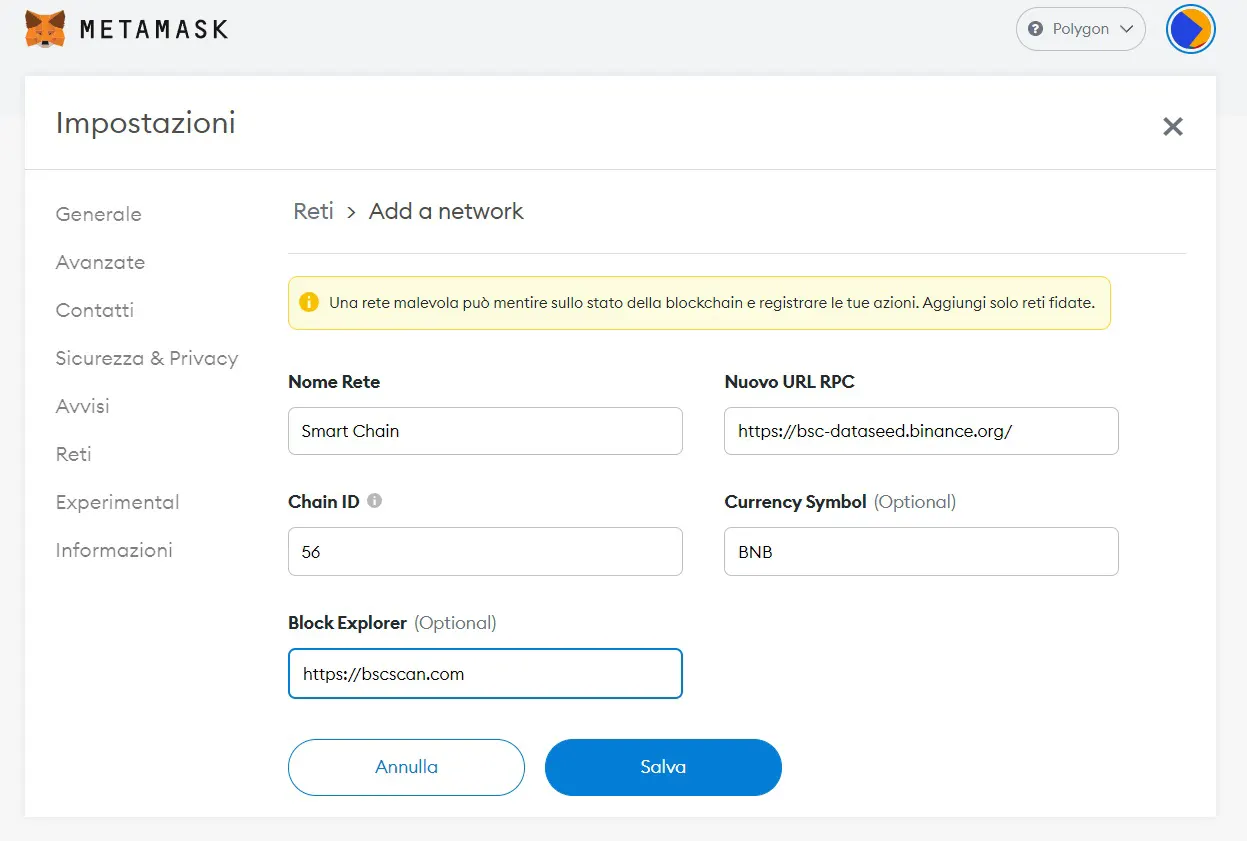
Task: Click the yellow warning info icon
Action: (x=309, y=302)
